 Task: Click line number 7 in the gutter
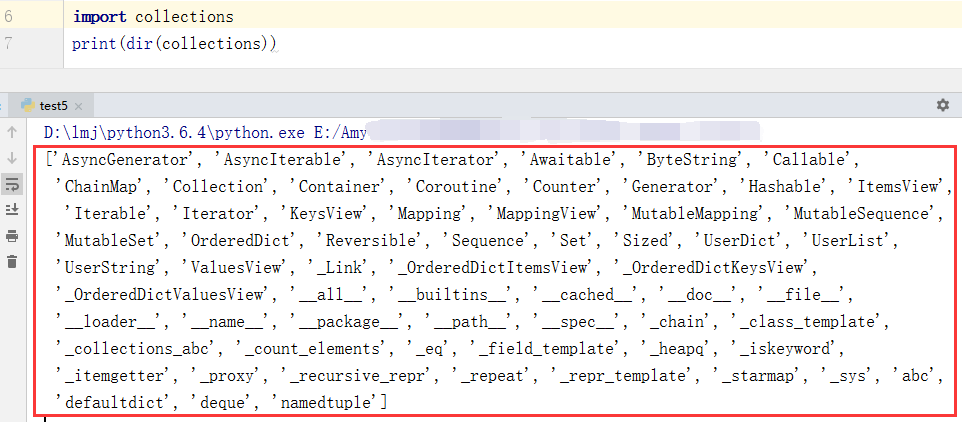[x=8, y=44]
